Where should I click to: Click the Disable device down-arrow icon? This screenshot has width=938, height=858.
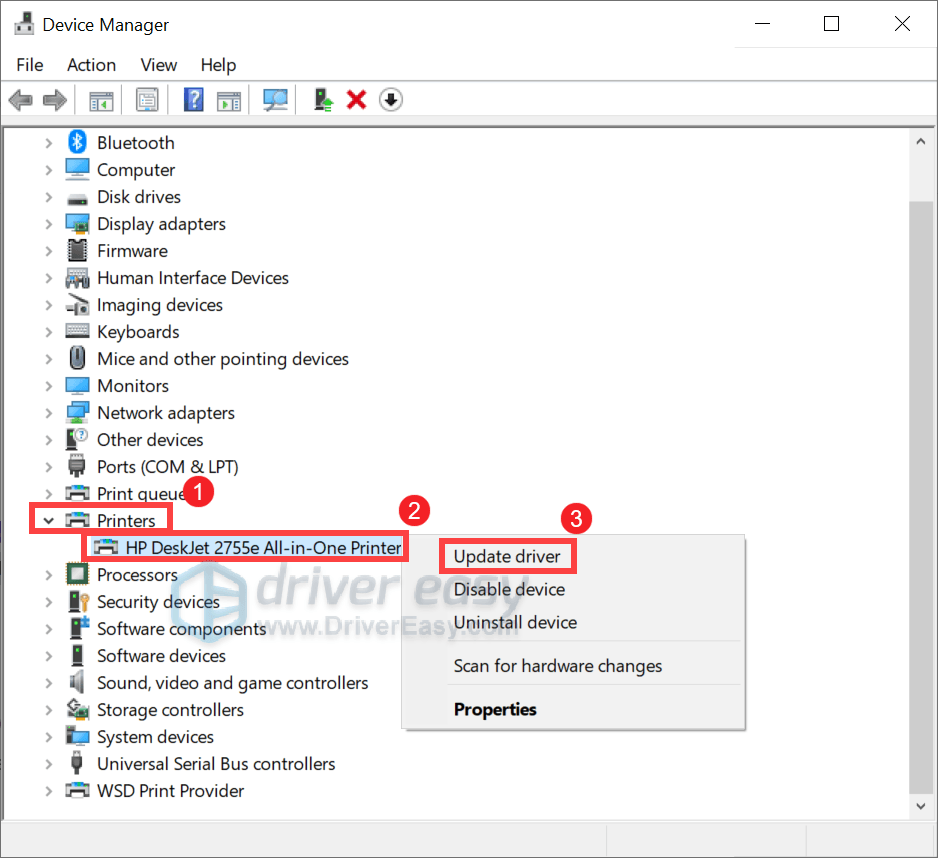tap(391, 100)
